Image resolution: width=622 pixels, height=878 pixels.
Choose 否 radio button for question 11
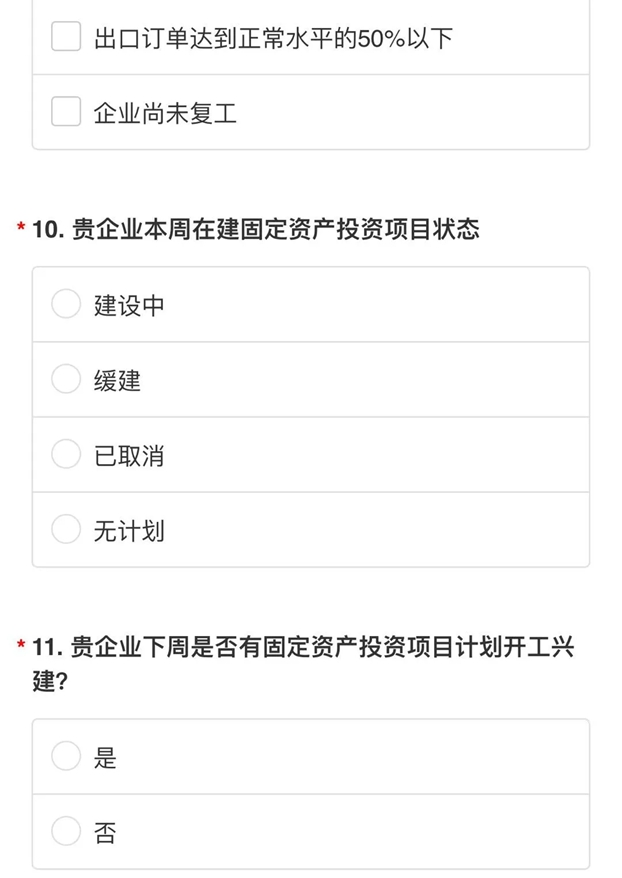pos(66,831)
